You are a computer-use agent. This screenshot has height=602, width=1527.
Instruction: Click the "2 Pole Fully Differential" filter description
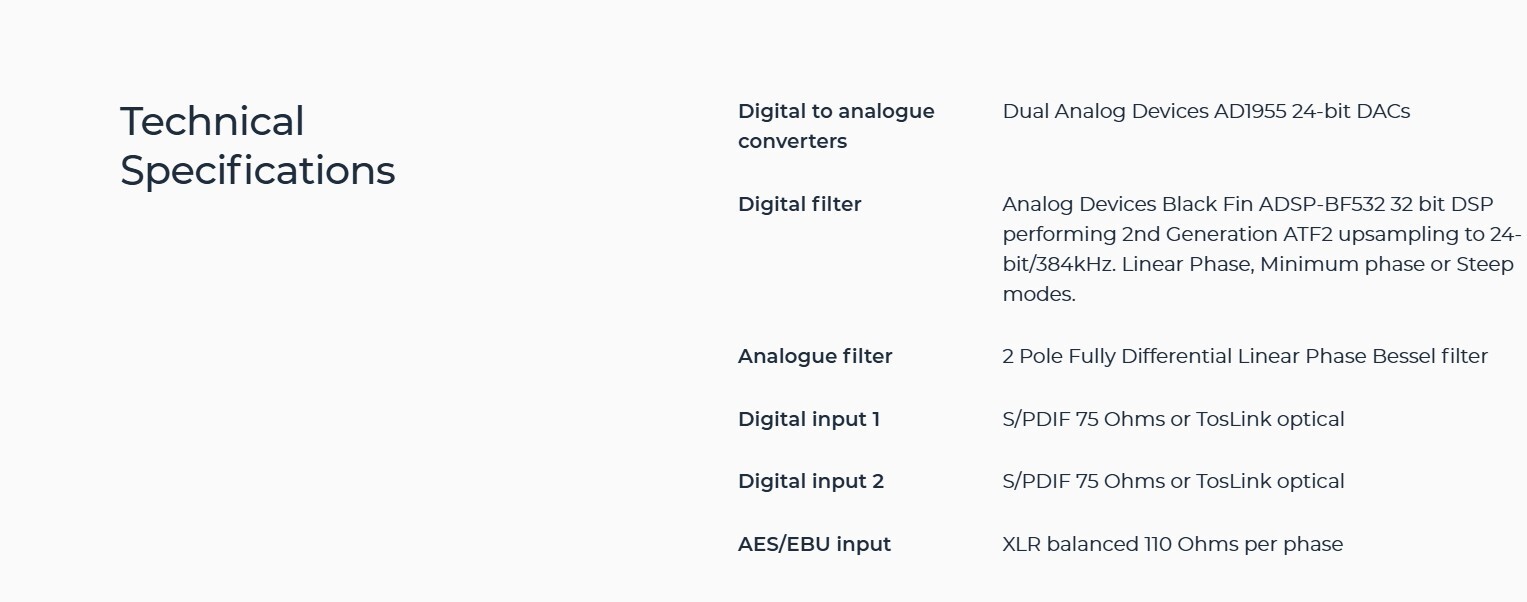coord(1117,356)
